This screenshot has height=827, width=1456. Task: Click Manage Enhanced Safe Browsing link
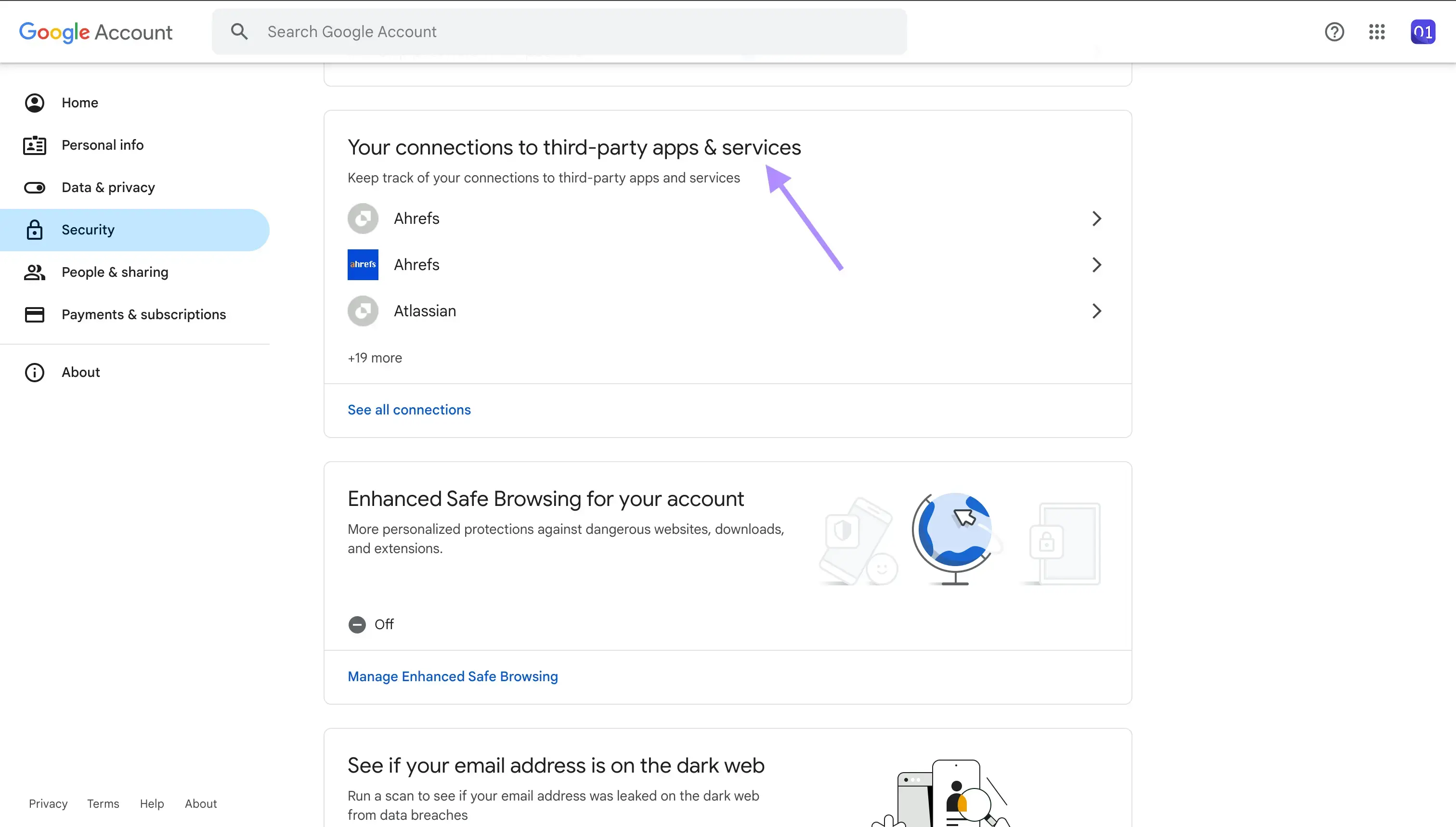click(452, 676)
